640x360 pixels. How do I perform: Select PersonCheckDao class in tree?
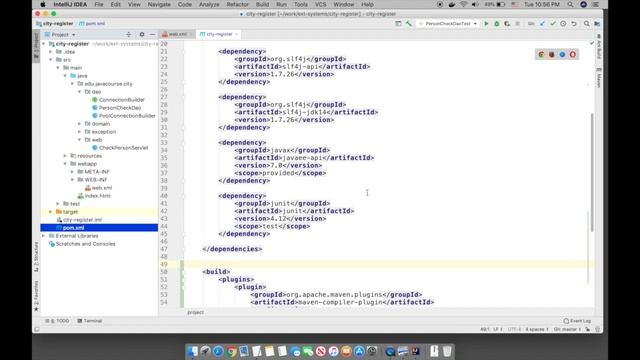(116, 108)
